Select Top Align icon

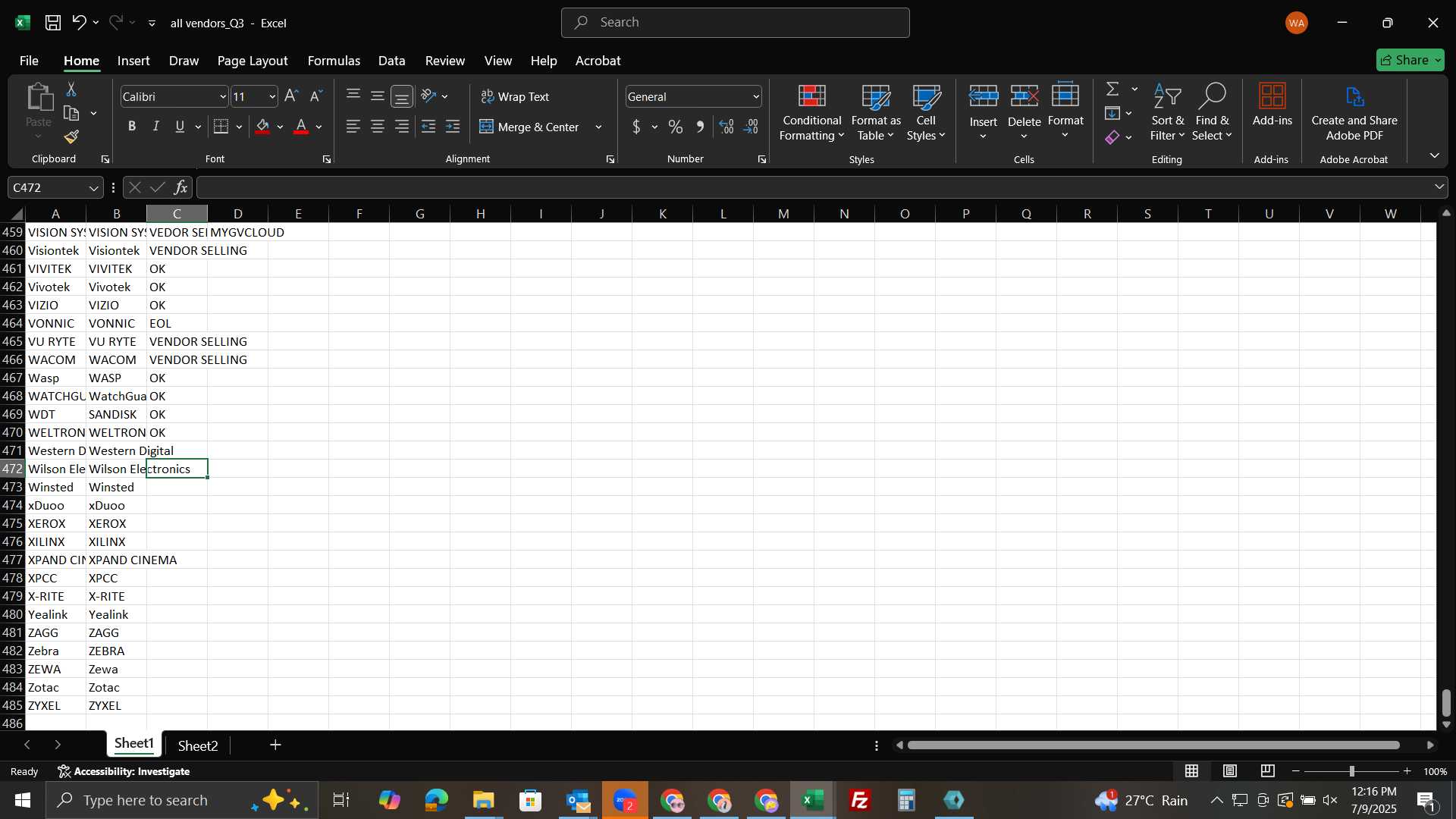tap(353, 96)
